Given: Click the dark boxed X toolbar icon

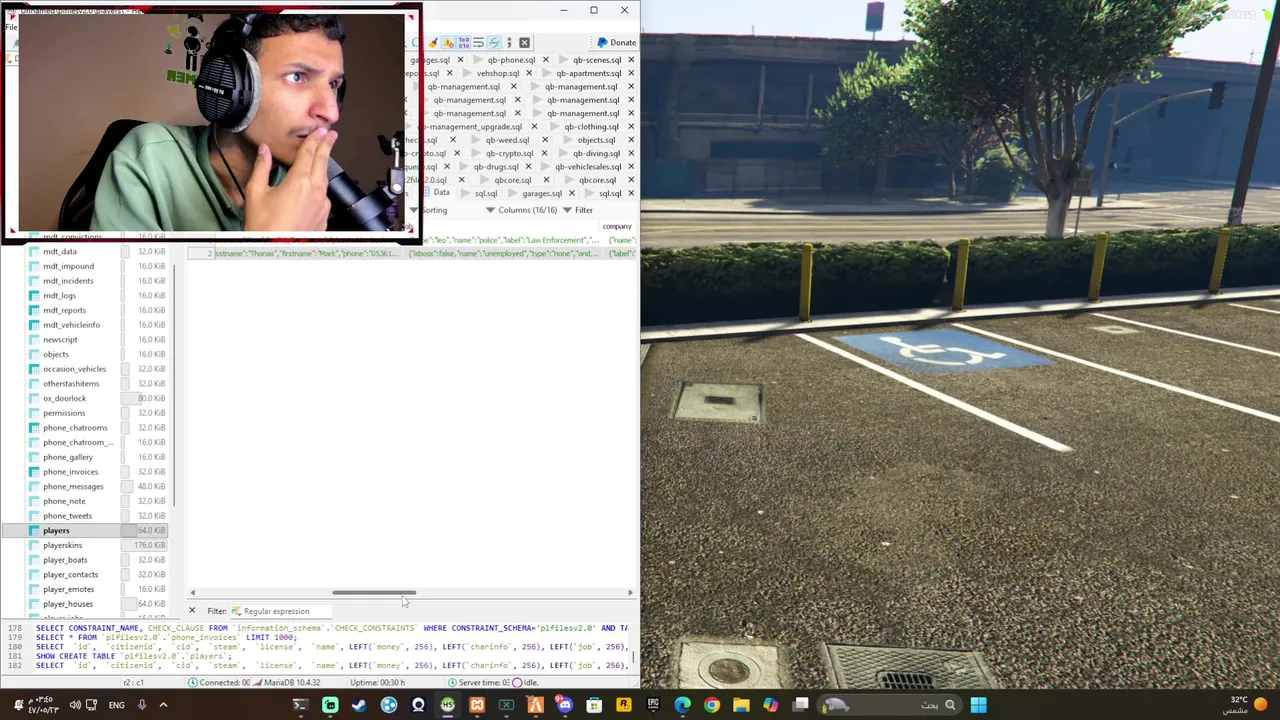Looking at the screenshot, I should coord(524,43).
